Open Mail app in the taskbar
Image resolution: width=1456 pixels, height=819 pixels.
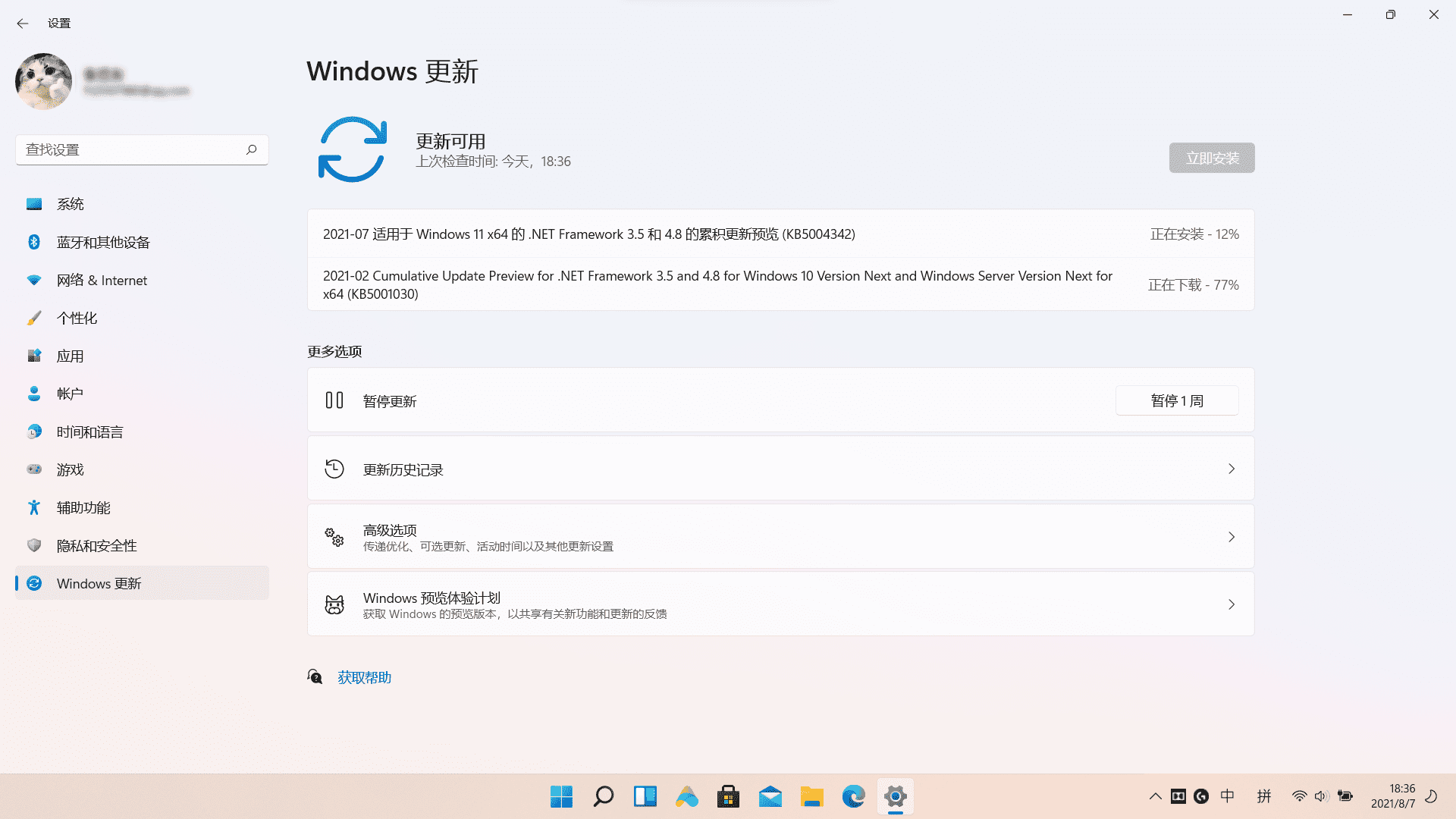[x=770, y=796]
